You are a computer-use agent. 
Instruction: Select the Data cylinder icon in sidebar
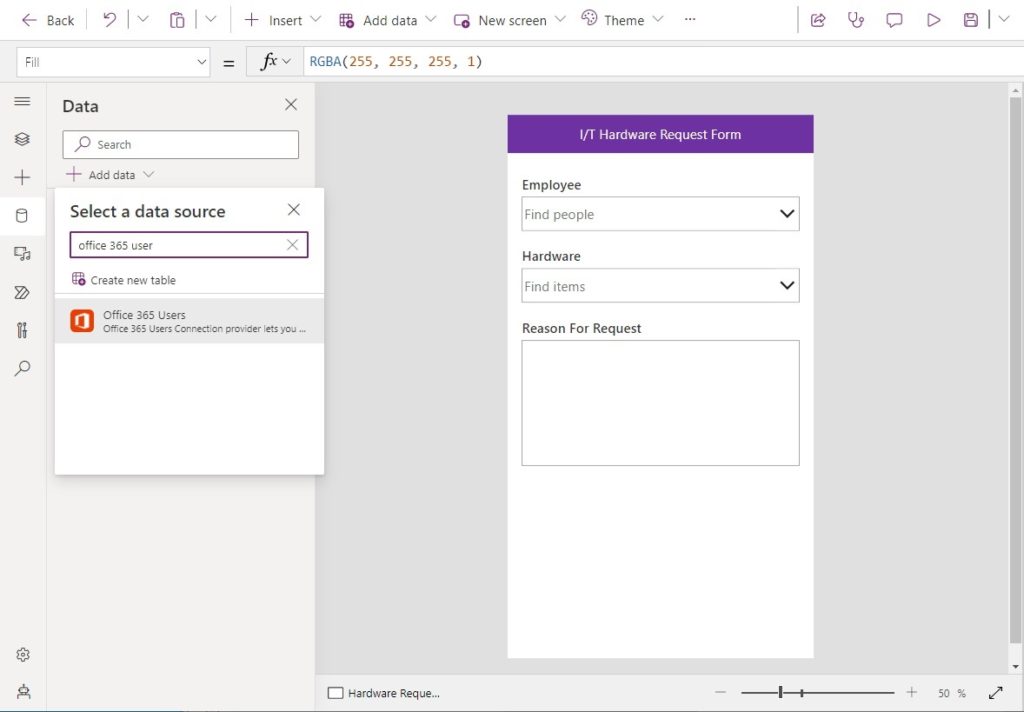22,216
